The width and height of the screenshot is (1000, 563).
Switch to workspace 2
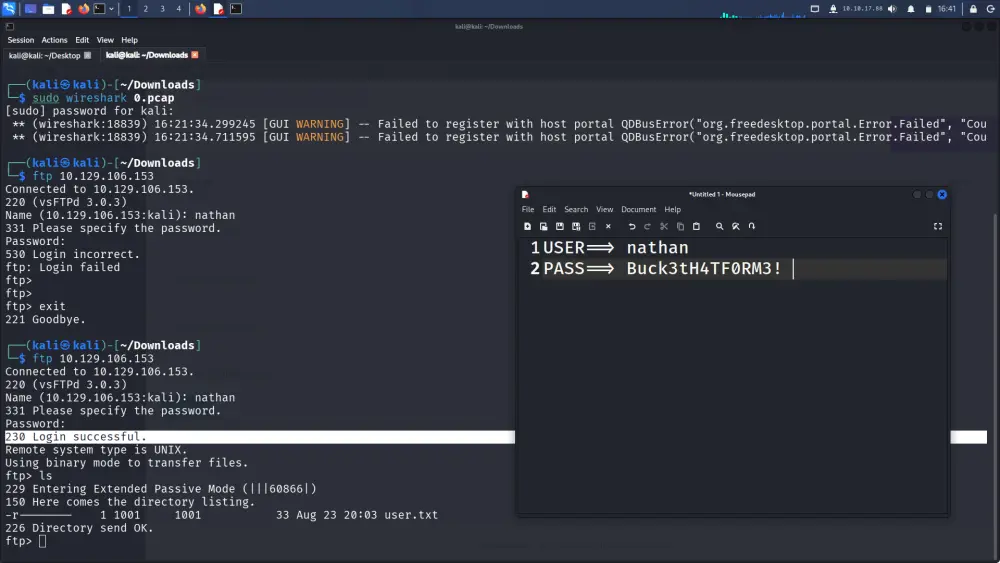point(145,9)
